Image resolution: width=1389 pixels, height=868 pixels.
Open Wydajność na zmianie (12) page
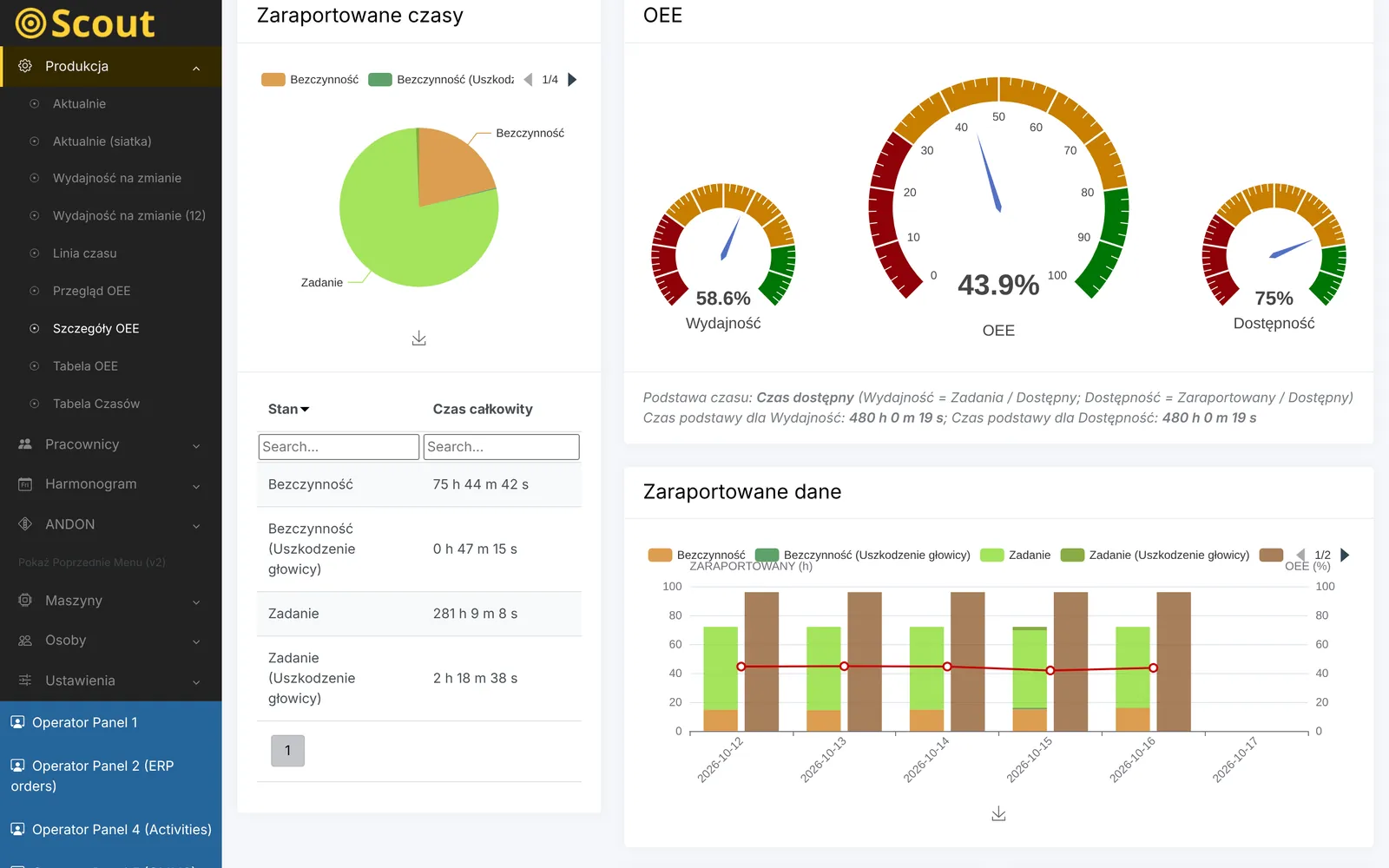coord(129,216)
